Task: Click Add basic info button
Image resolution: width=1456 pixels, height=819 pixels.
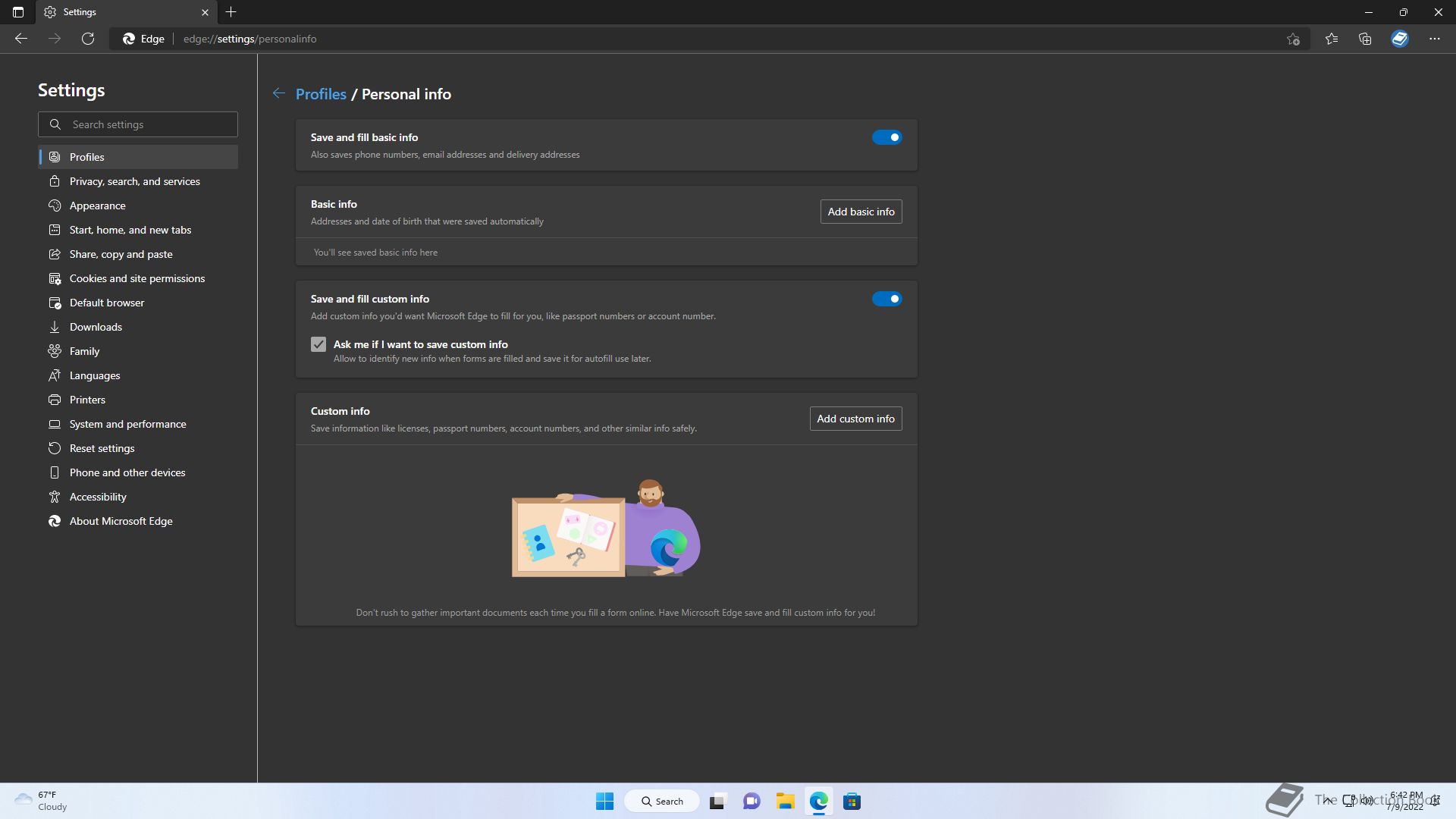Action: click(861, 212)
